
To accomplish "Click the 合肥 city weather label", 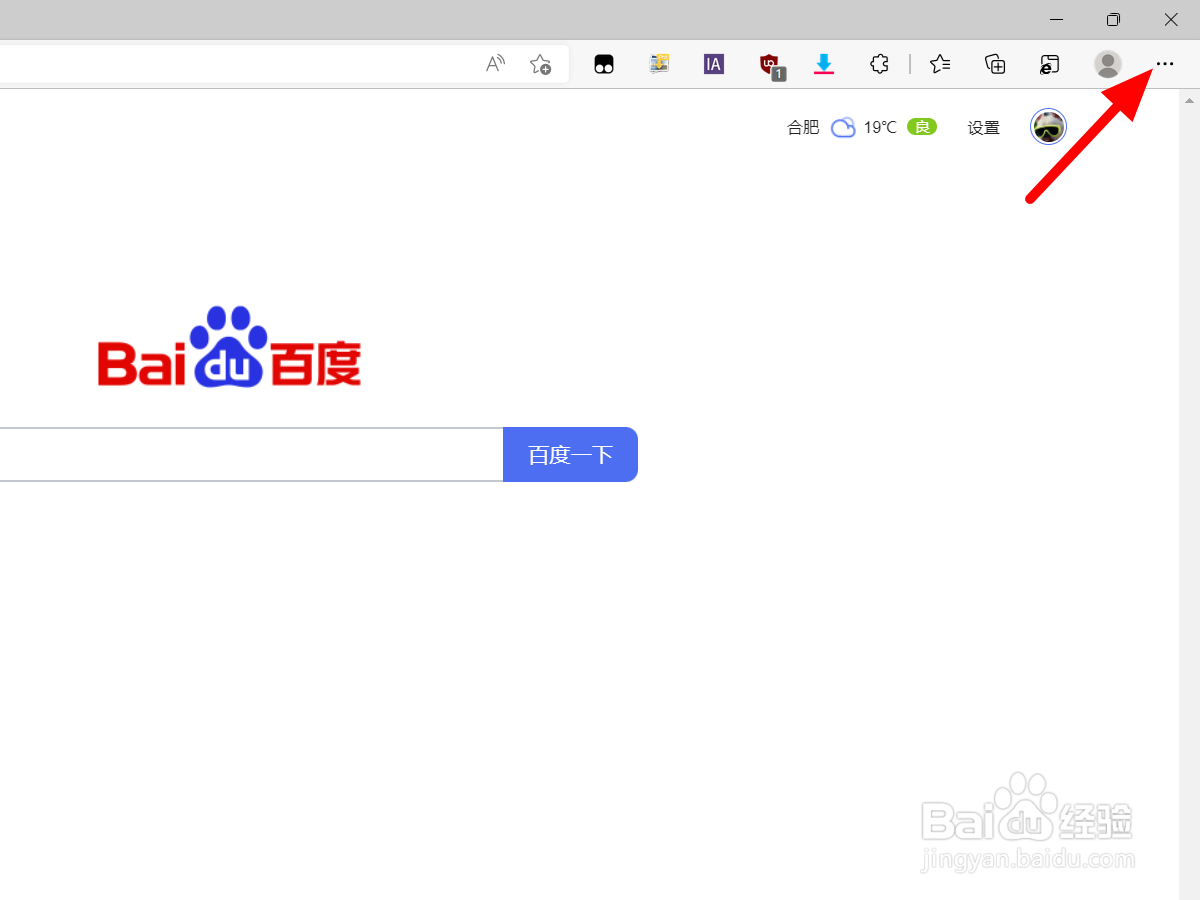I will click(803, 127).
